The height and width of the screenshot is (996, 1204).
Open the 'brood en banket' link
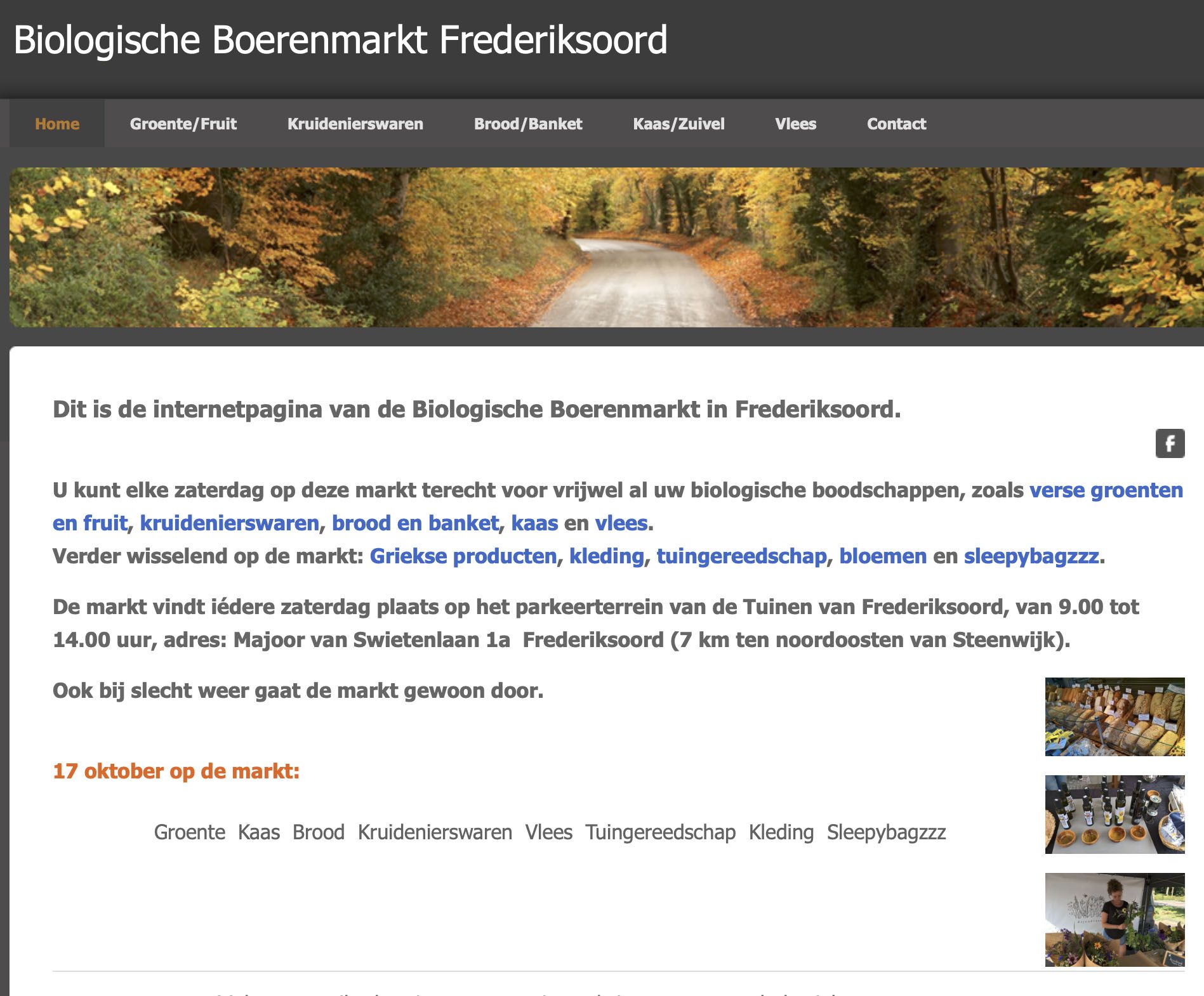pos(415,523)
